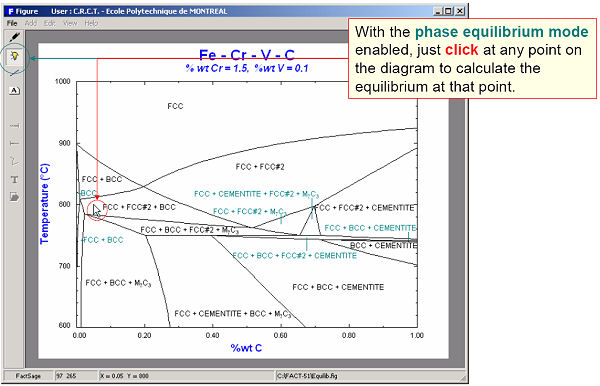Select the blue line drawing tool
Viewport: 600px width, 386px height.
point(14,73)
